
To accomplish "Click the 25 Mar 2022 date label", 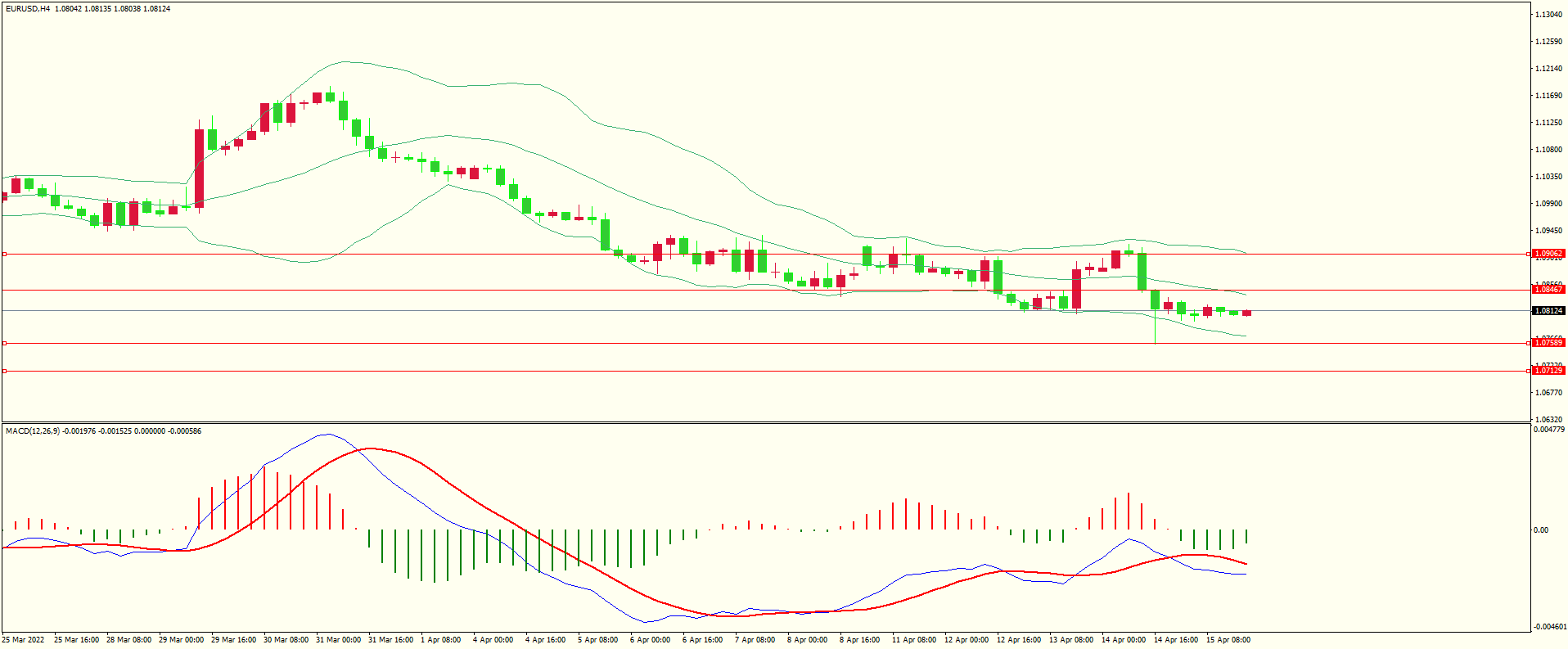I will [24, 640].
